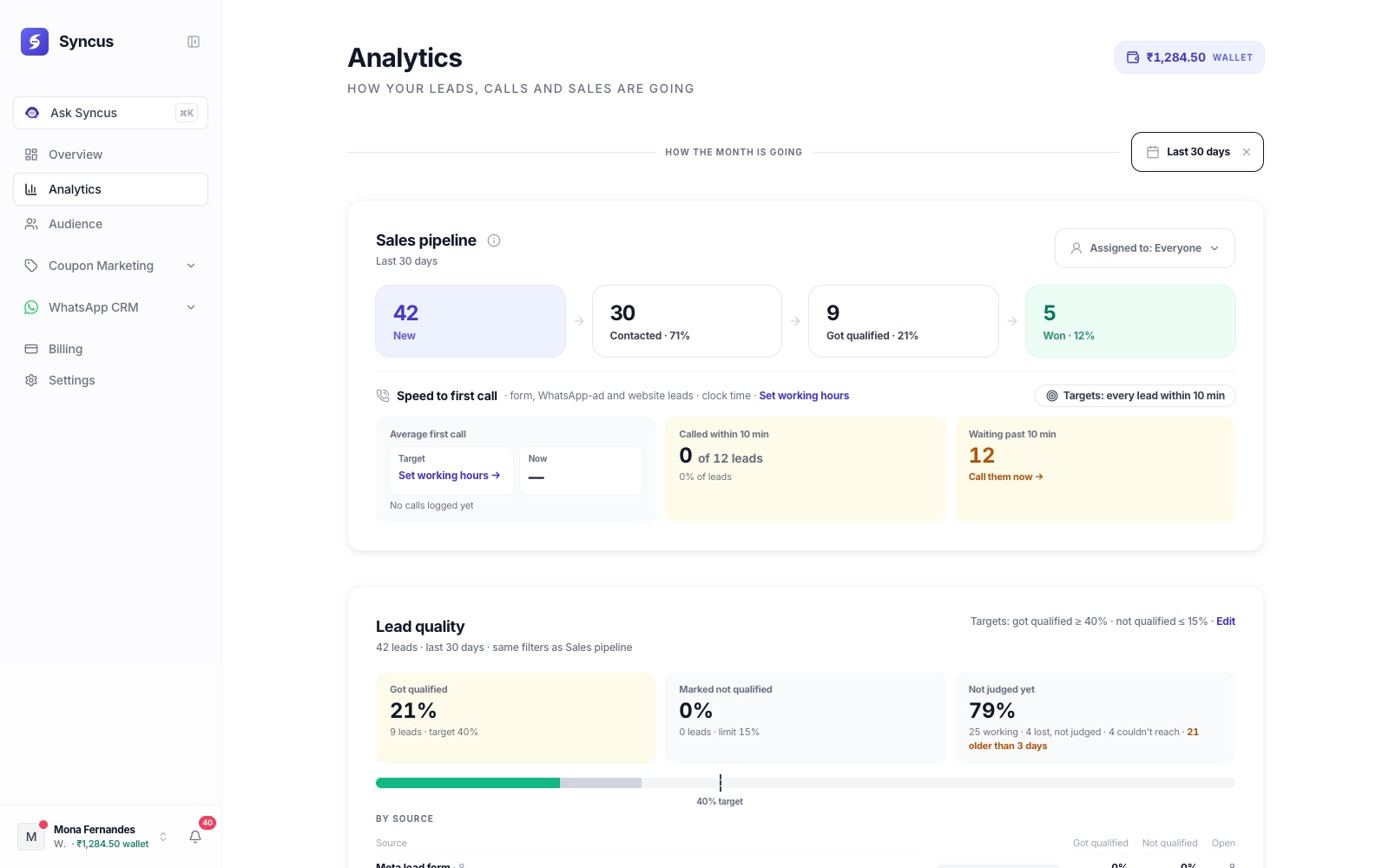Click the person icon in Assigned dropdown
Screen dimensions: 1389x868
(x=1076, y=248)
